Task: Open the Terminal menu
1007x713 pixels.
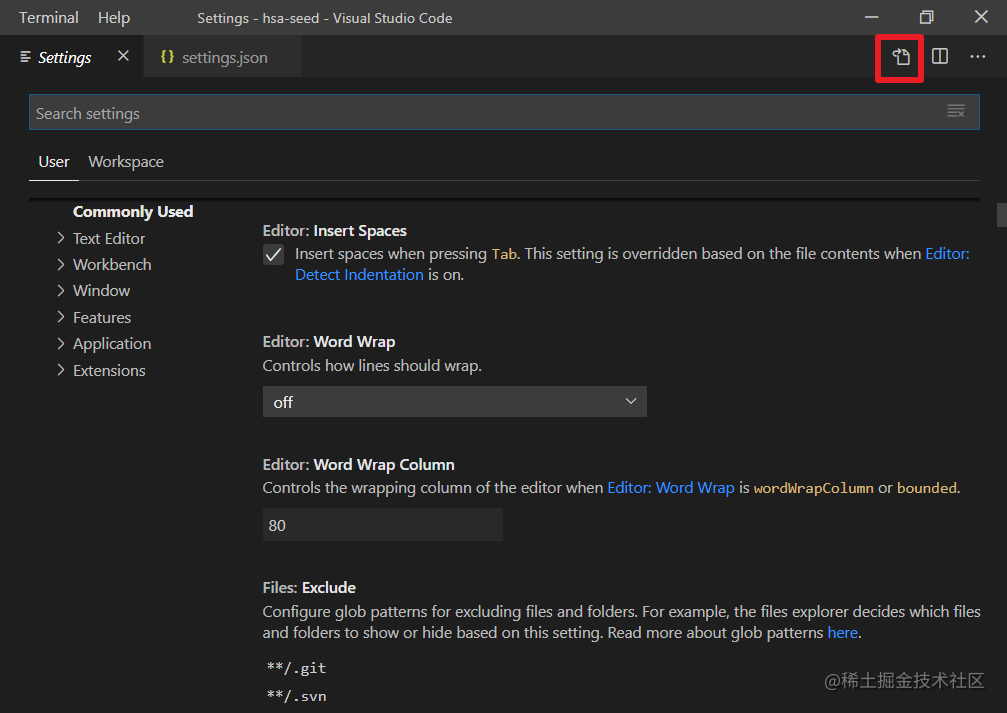Action: [x=48, y=18]
